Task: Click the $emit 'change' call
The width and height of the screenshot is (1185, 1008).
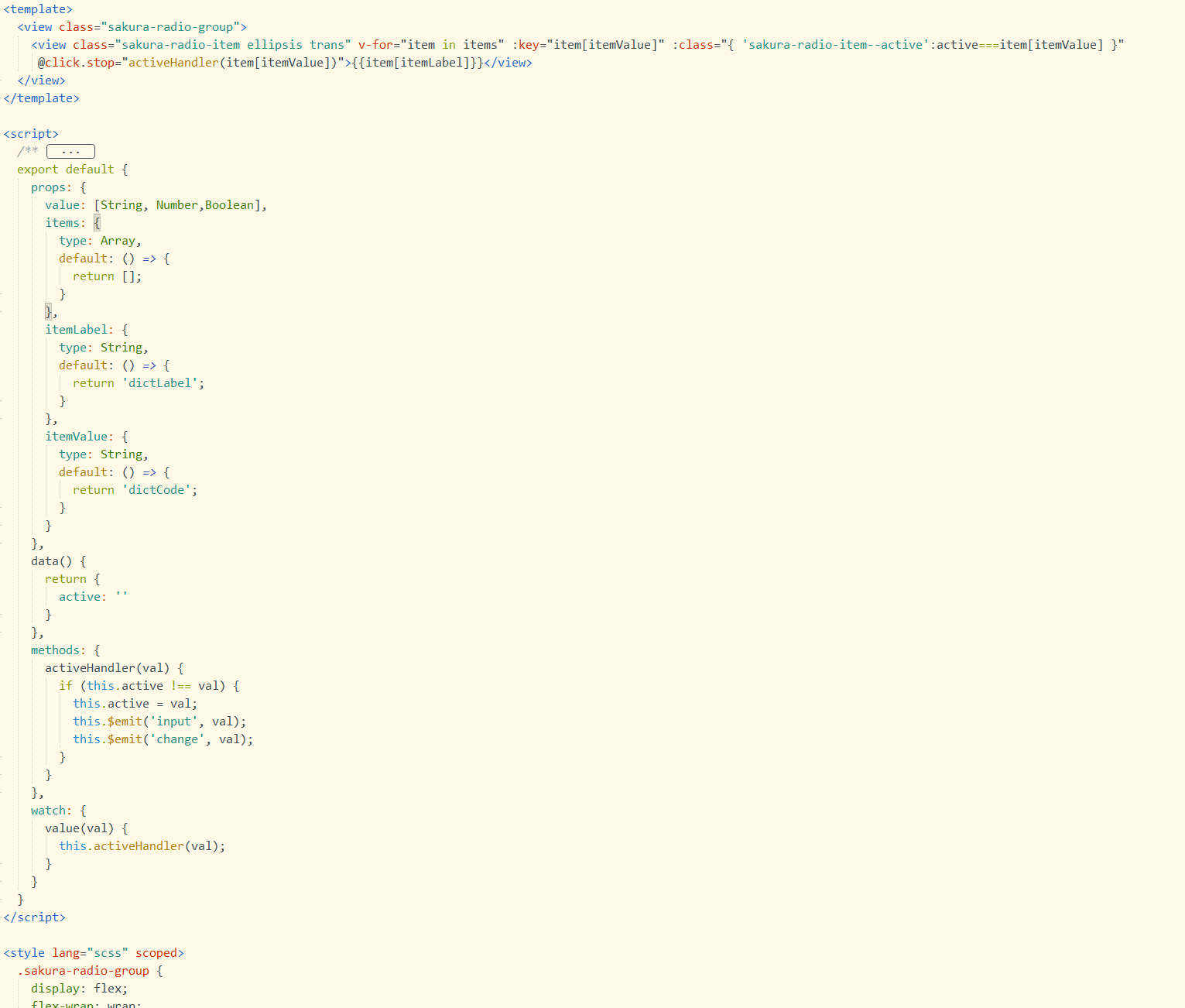Action: click(x=163, y=739)
